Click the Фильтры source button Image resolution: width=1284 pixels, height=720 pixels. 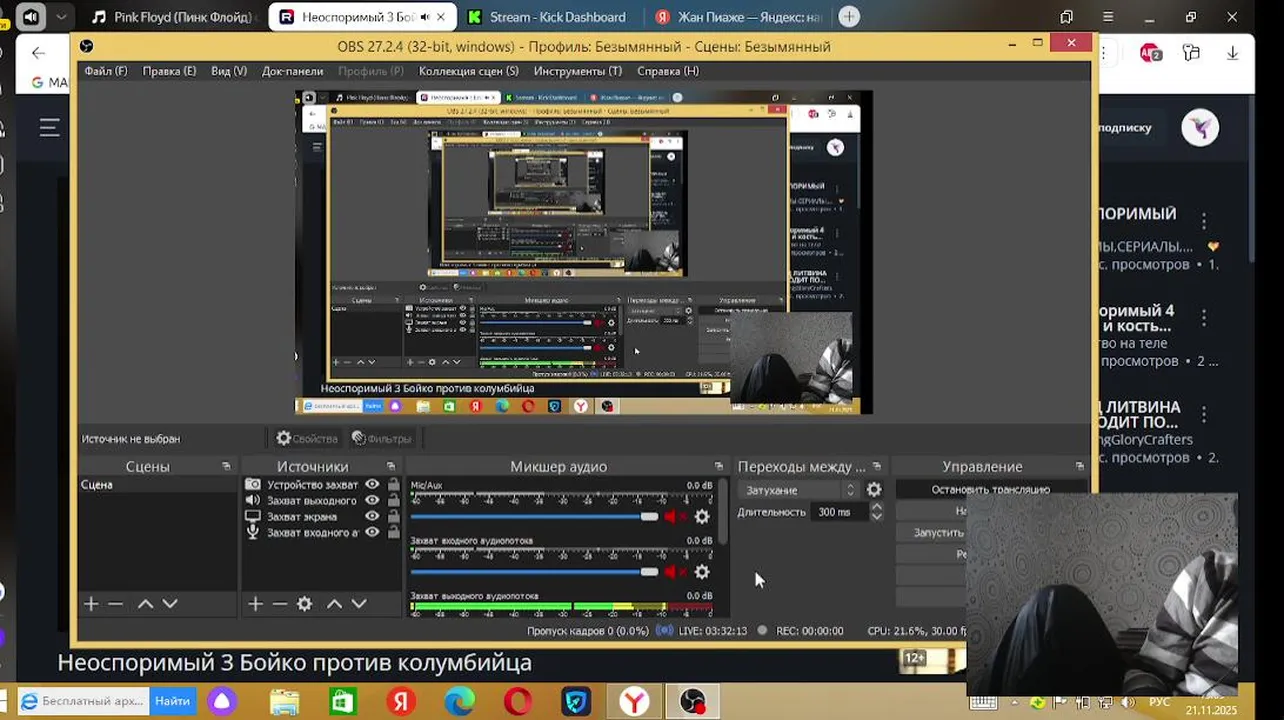pos(381,439)
